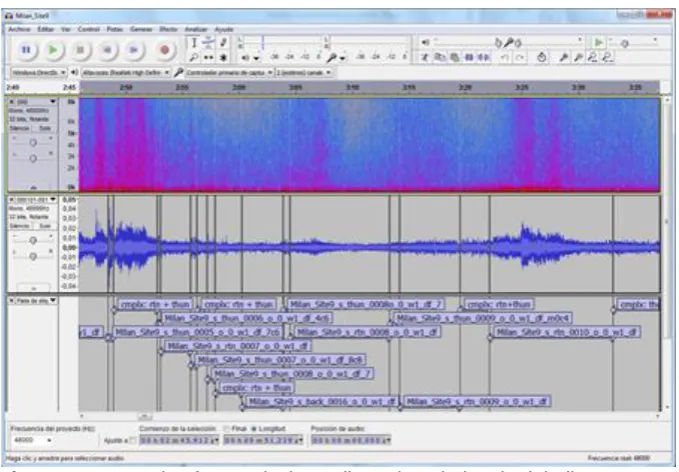Close the waveform track with its X

point(12,200)
